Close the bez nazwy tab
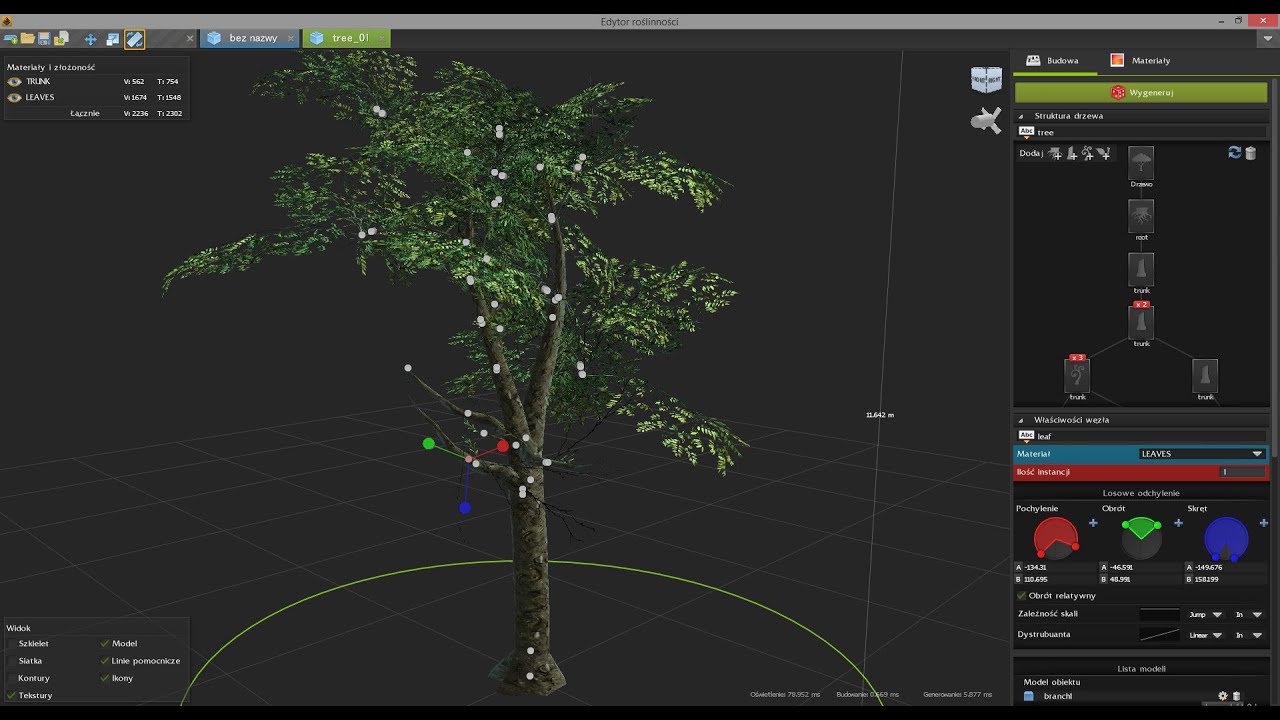This screenshot has height=720, width=1280. [x=291, y=38]
